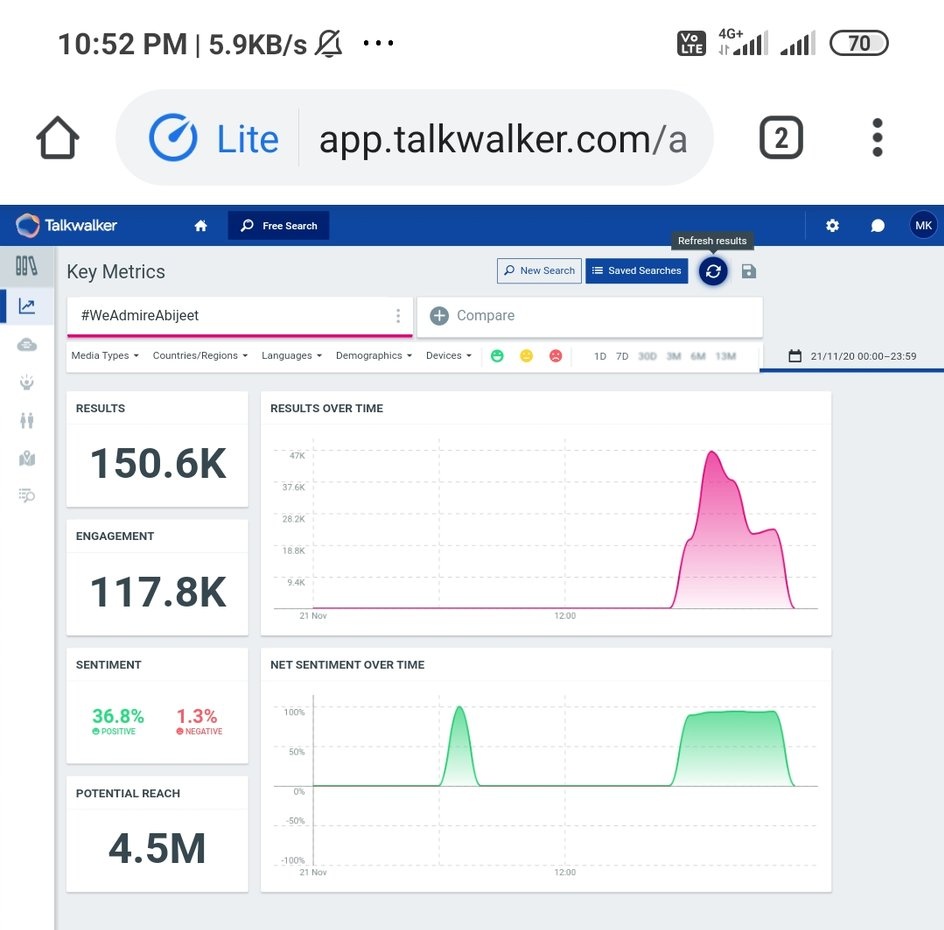Open Saved Searches
The width and height of the screenshot is (944, 930).
[x=636, y=271]
